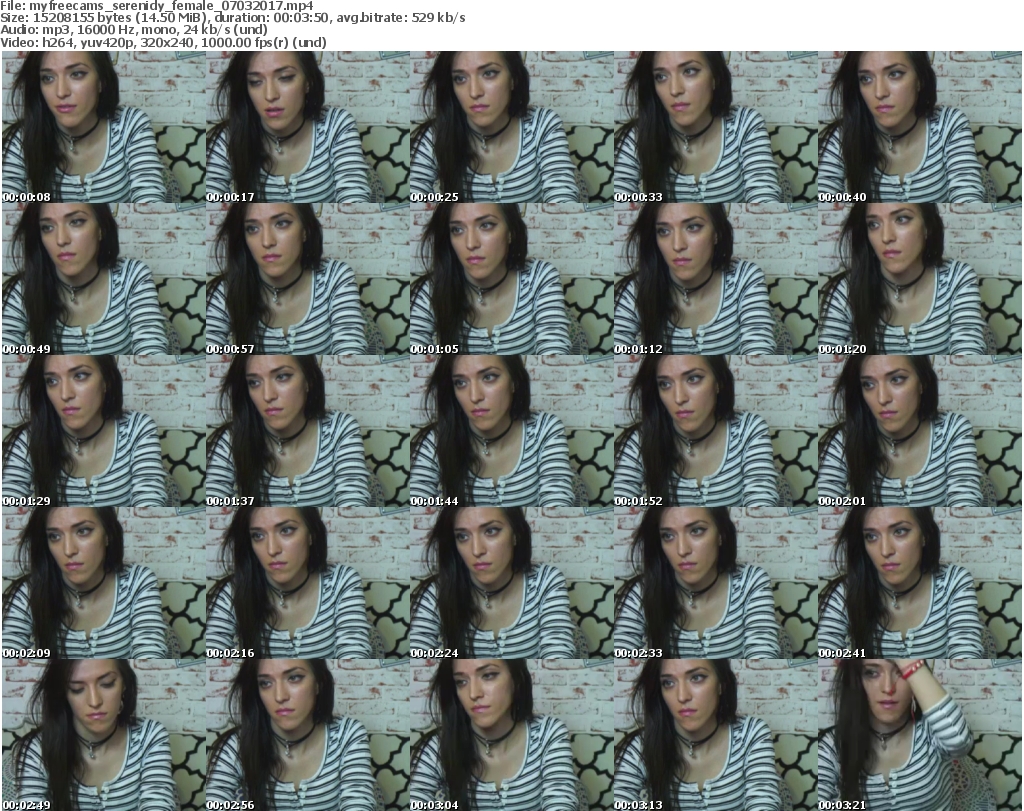Choose the frame thumbnail stamped 00:02:24
The height and width of the screenshot is (811, 1024).
[x=511, y=583]
